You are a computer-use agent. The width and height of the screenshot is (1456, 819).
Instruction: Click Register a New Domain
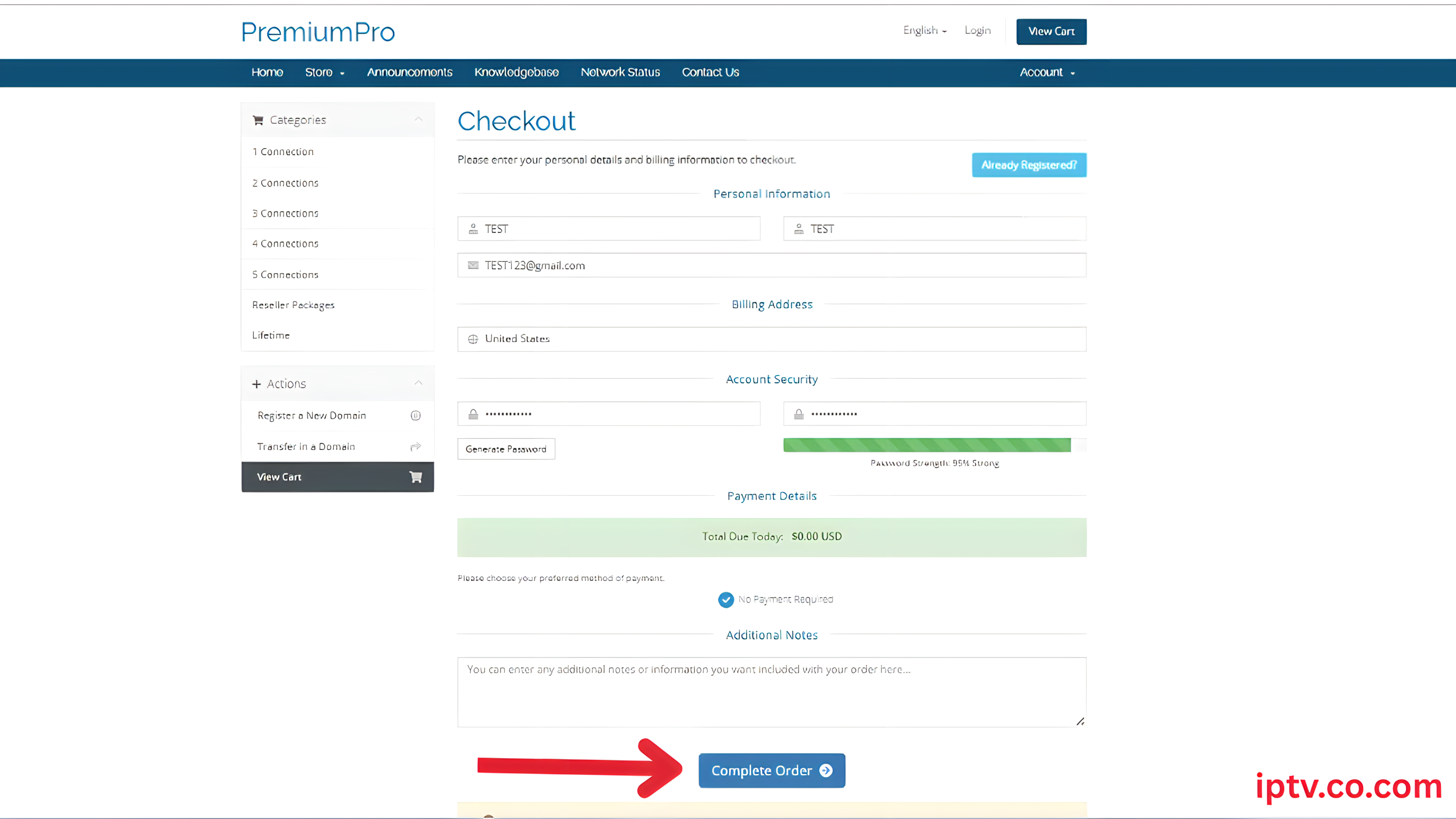tap(337, 416)
